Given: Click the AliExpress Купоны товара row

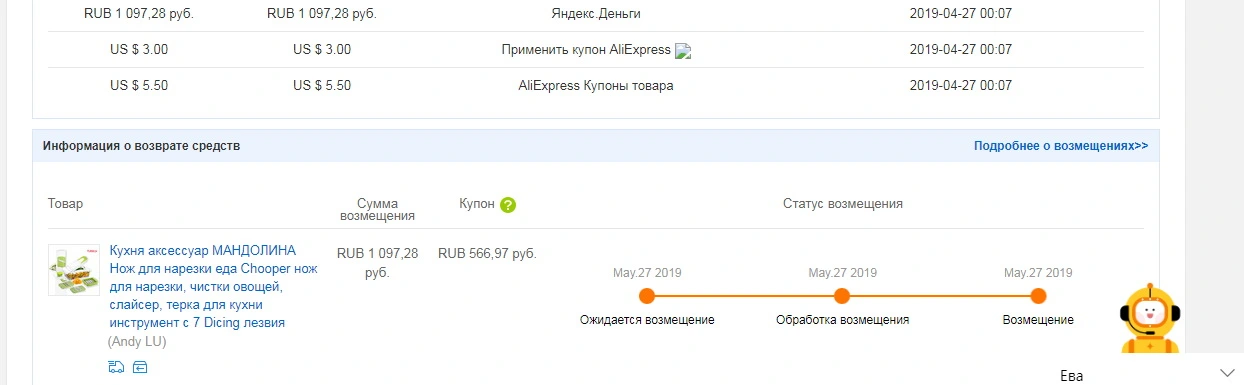Looking at the screenshot, I should [596, 86].
